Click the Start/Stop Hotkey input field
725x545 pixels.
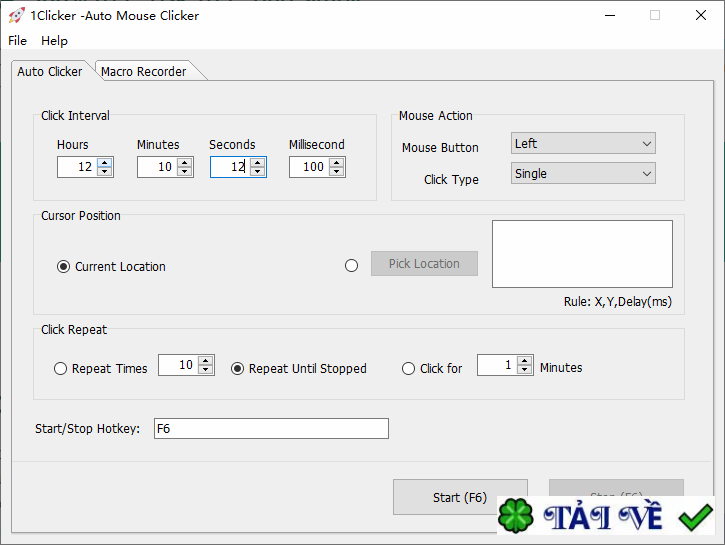pos(270,429)
